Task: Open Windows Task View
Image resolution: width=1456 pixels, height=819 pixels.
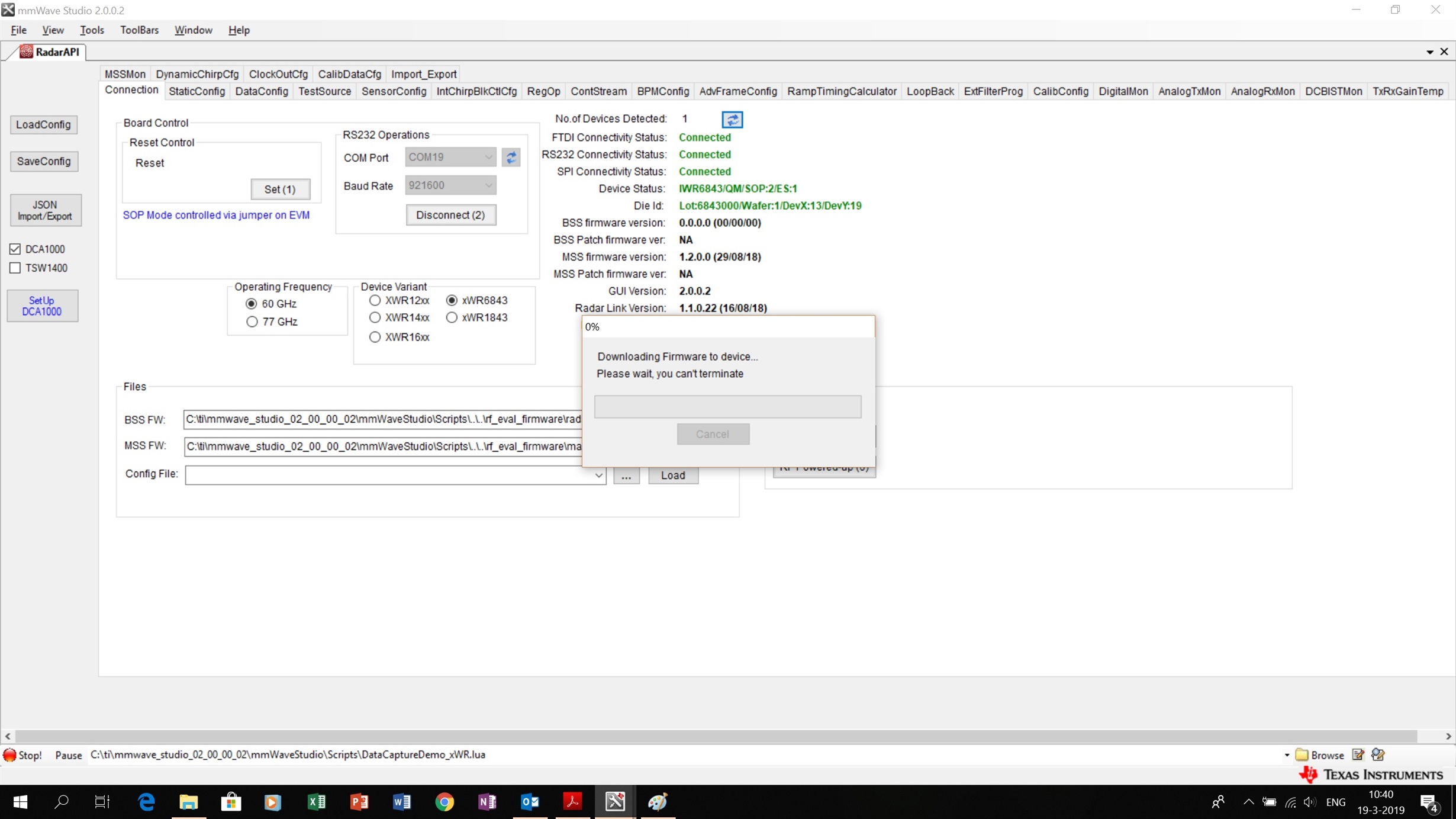Action: tap(102, 802)
